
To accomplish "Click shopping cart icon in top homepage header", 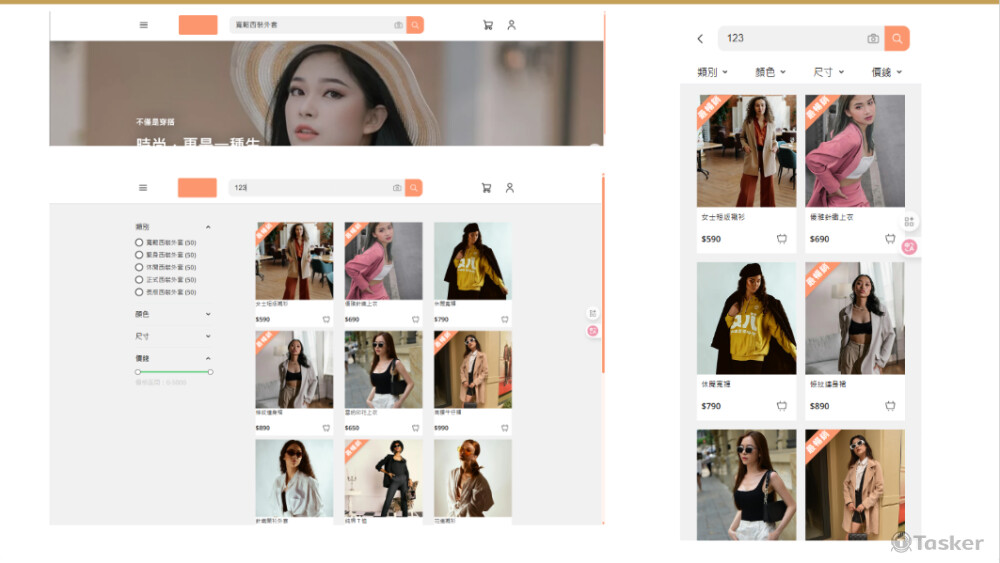I will click(487, 25).
